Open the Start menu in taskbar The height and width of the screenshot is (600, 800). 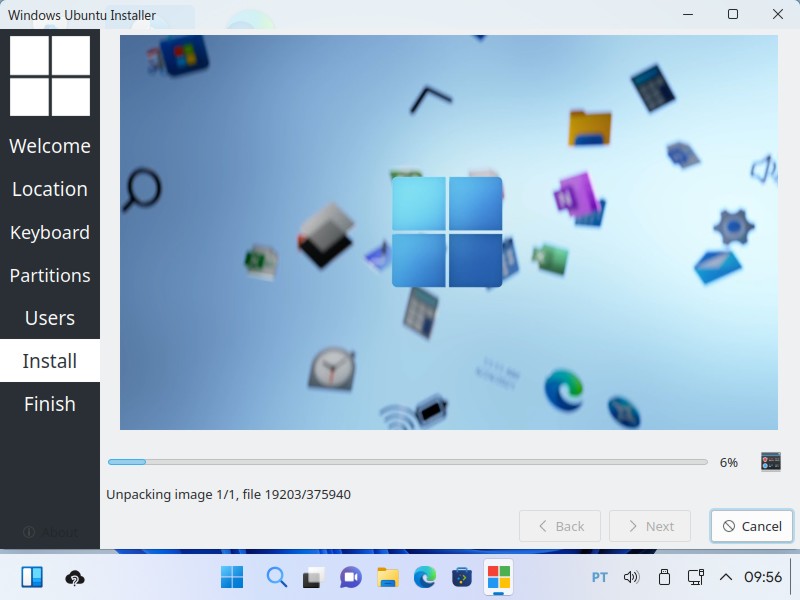[x=232, y=577]
